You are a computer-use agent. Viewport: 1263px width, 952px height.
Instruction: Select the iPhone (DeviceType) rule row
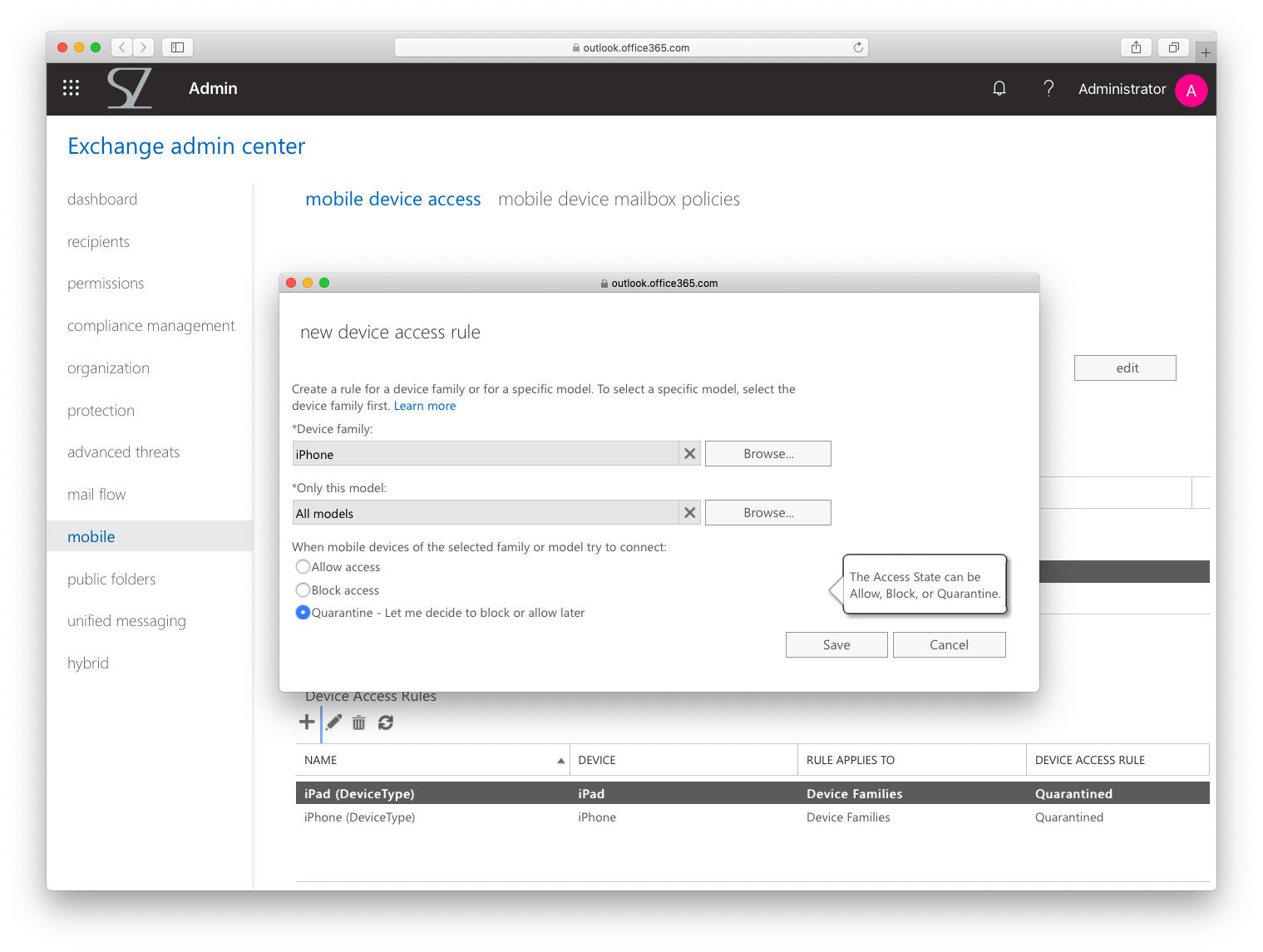click(752, 817)
